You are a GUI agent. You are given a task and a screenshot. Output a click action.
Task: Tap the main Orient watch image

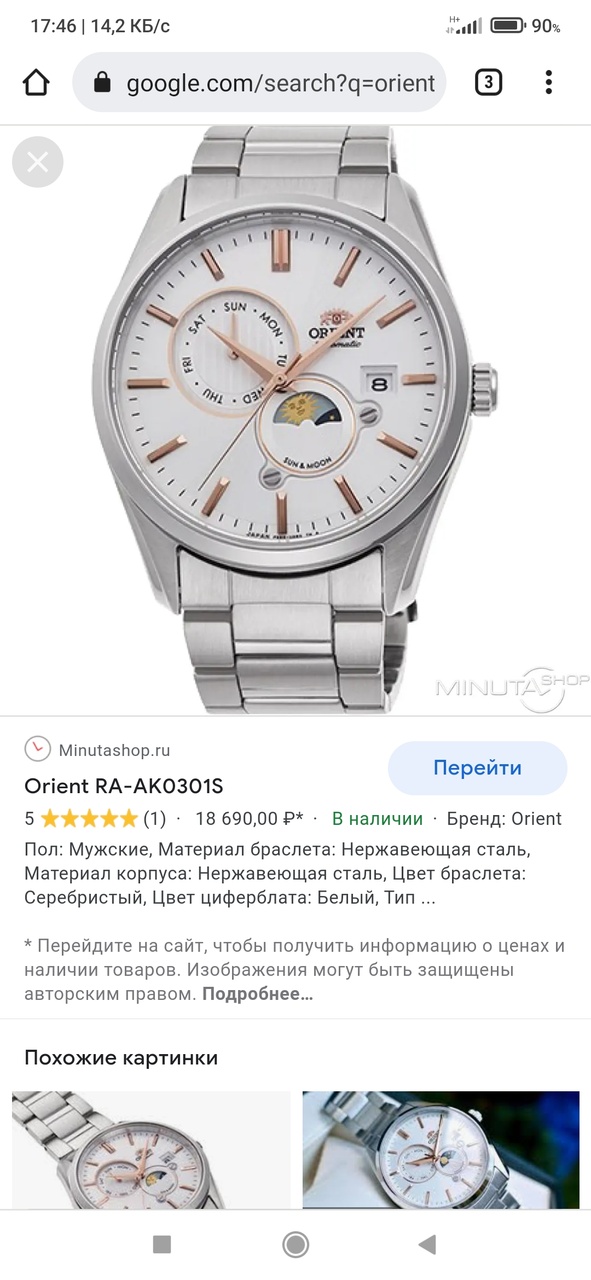(x=295, y=420)
